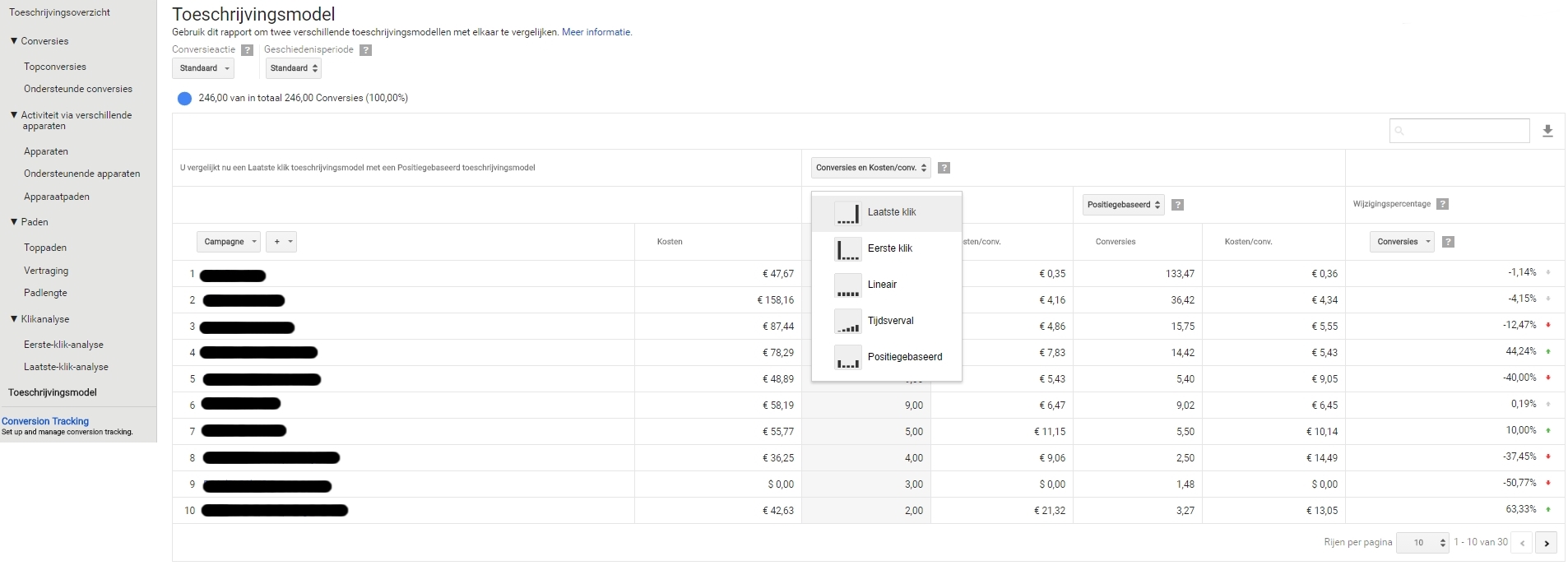This screenshot has width=1568, height=570.
Task: Open help icon beside Conversies column dropdown
Action: coord(1449,242)
